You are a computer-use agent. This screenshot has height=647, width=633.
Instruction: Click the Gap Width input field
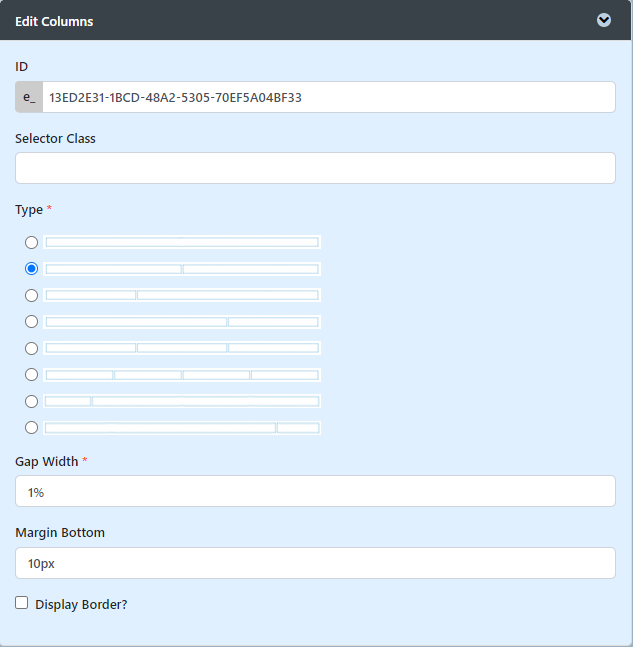315,491
